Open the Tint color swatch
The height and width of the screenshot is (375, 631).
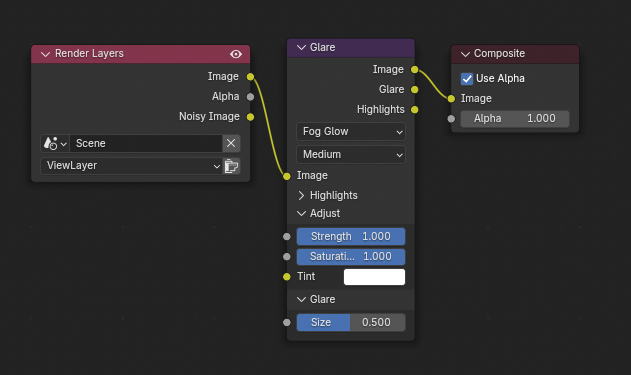[374, 277]
